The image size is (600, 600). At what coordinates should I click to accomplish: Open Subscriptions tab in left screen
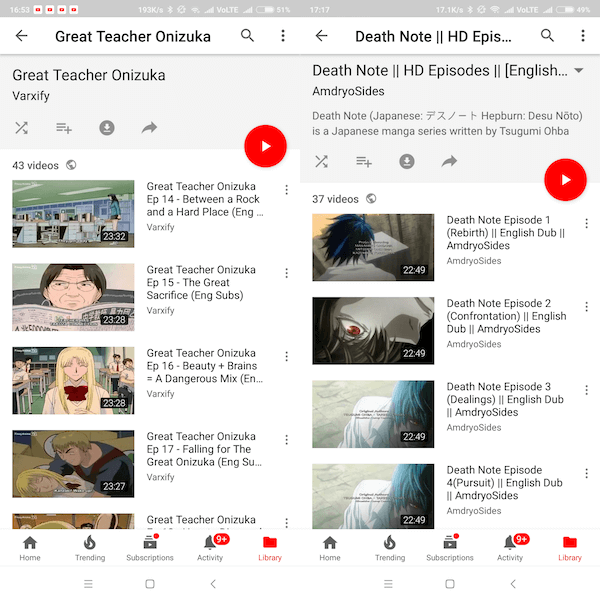[x=150, y=548]
